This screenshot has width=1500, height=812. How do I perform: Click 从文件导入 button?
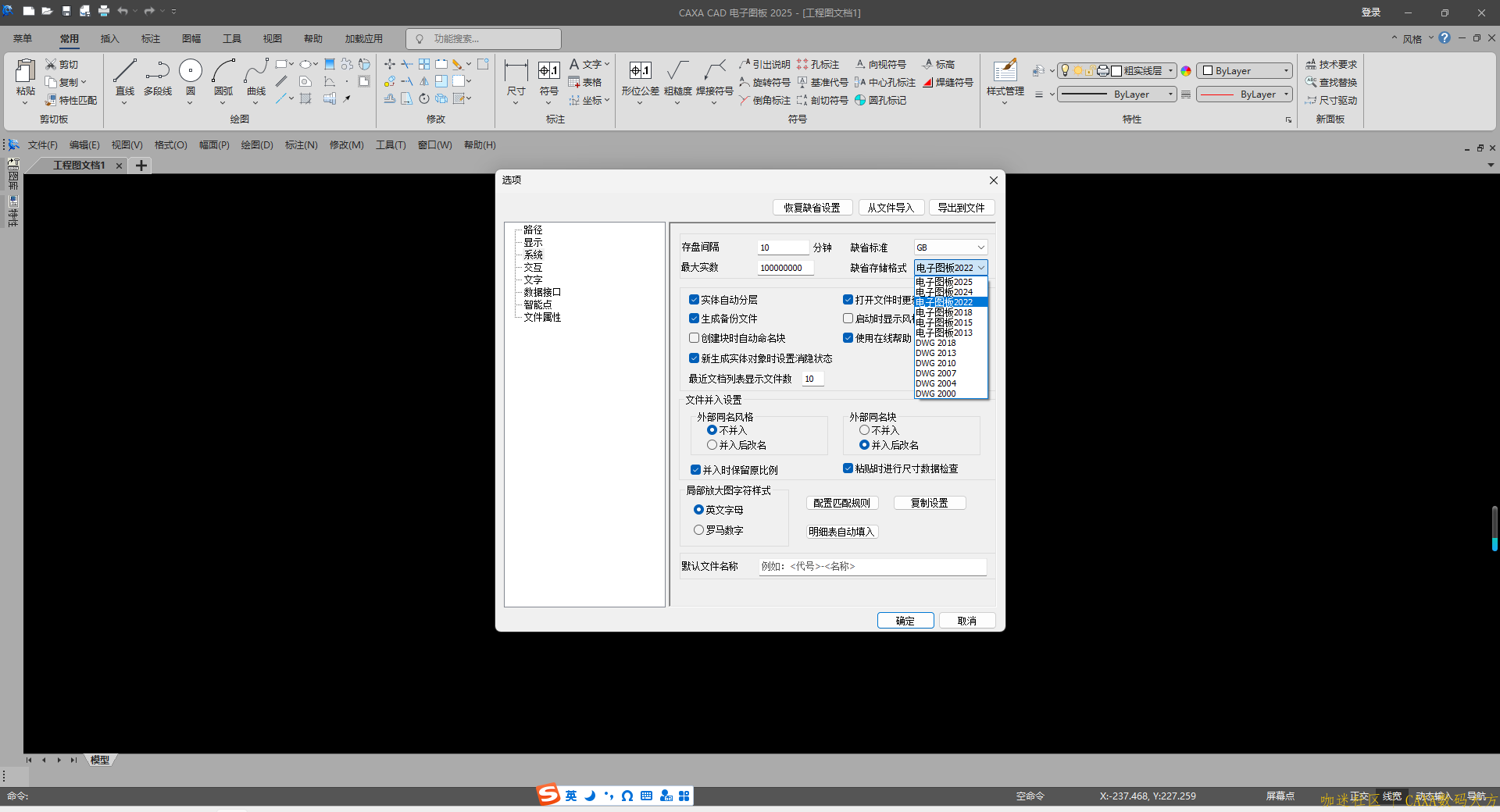891,208
